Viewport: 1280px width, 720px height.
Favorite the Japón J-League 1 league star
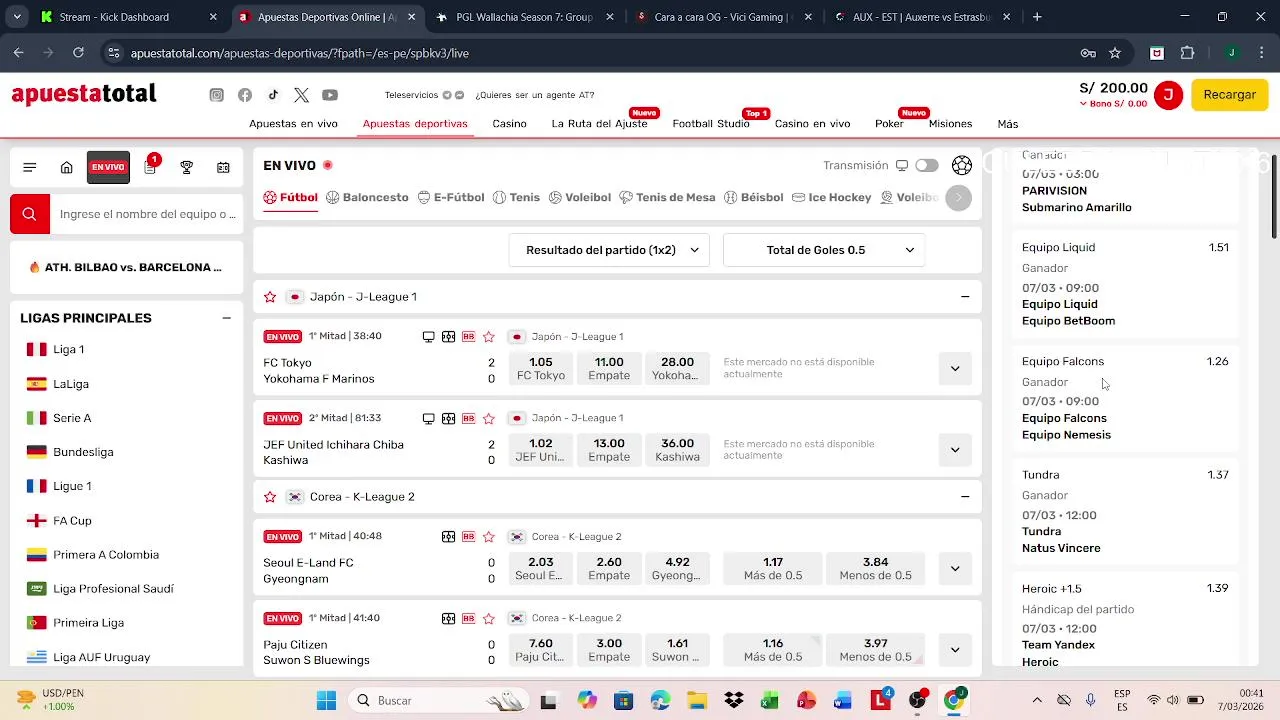point(270,297)
